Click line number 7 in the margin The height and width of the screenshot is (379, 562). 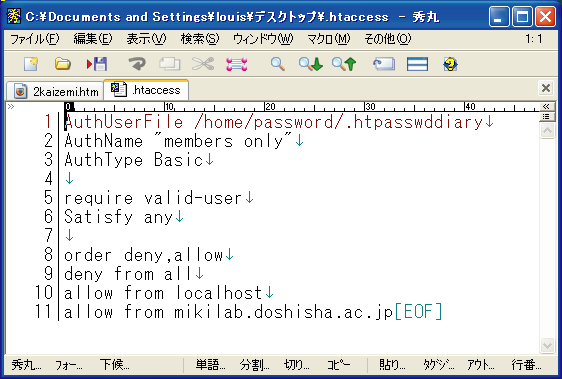[48, 236]
